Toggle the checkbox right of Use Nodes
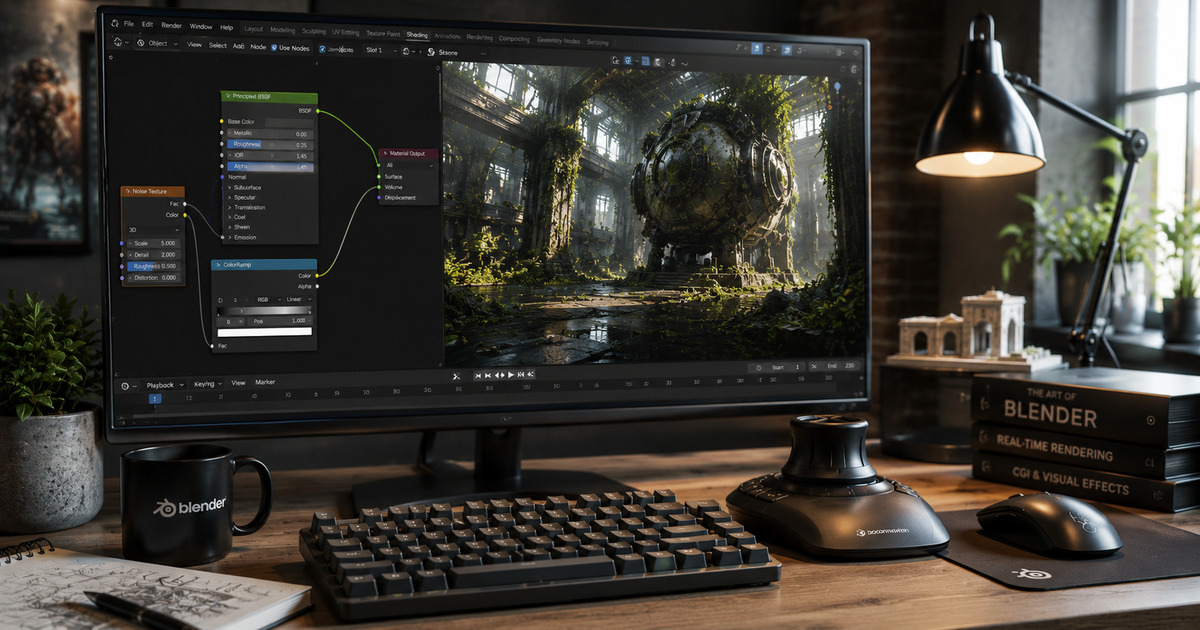 [322, 49]
